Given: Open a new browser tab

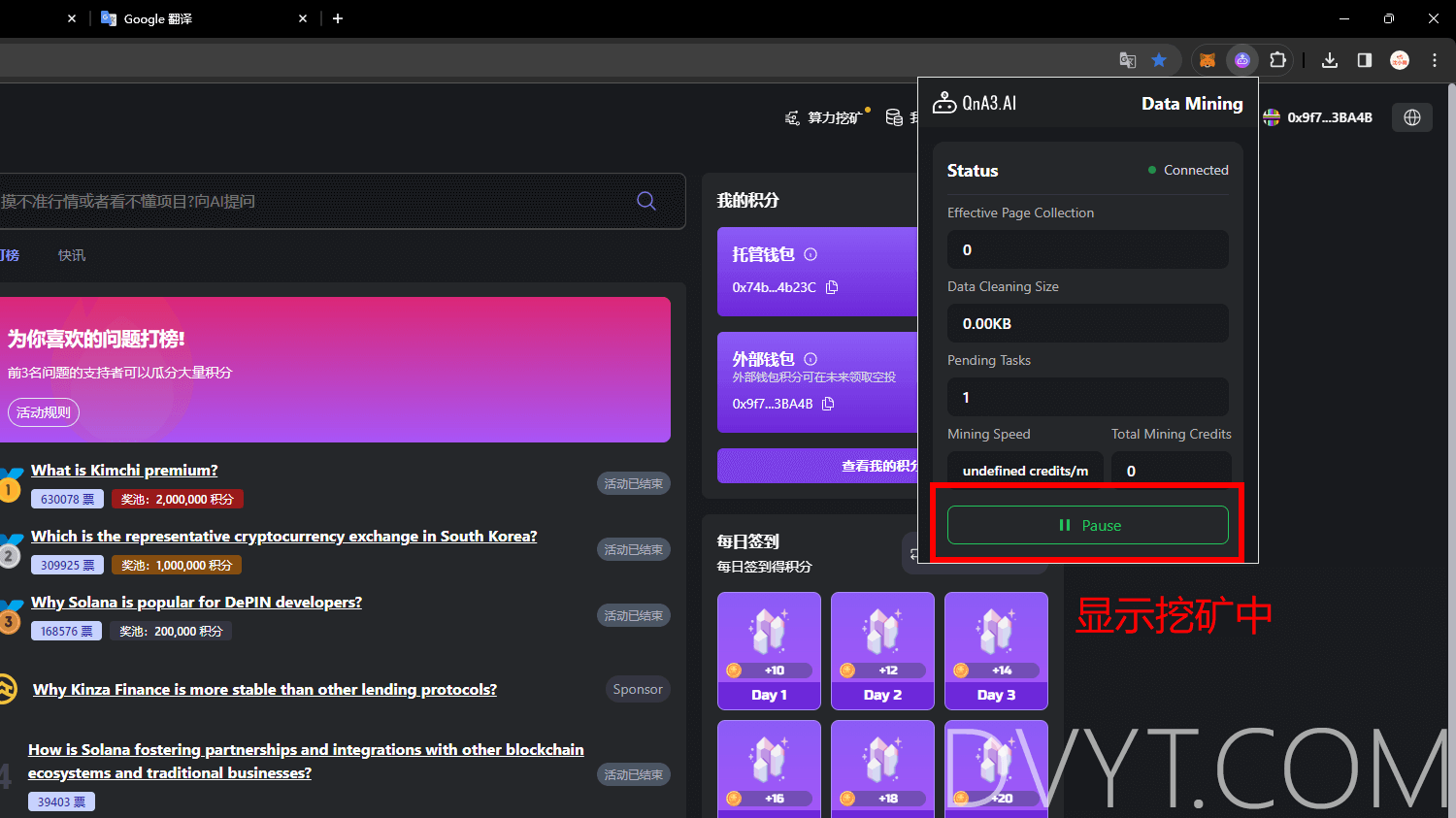Looking at the screenshot, I should (x=338, y=18).
